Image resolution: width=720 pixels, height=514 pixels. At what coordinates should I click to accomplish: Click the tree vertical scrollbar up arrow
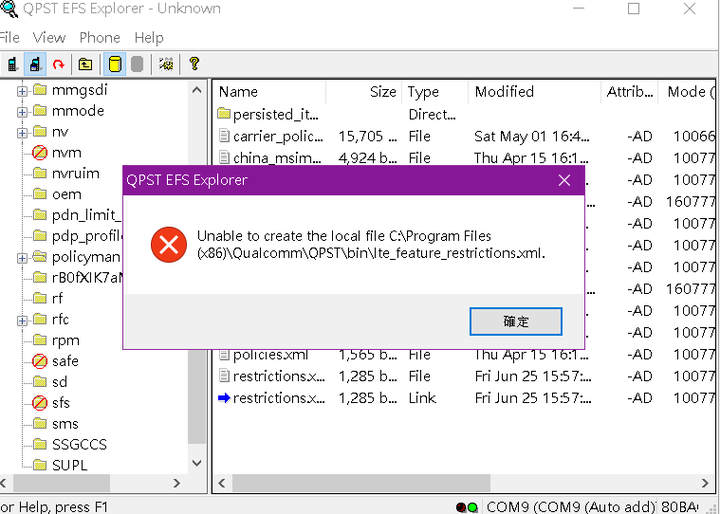(x=197, y=90)
